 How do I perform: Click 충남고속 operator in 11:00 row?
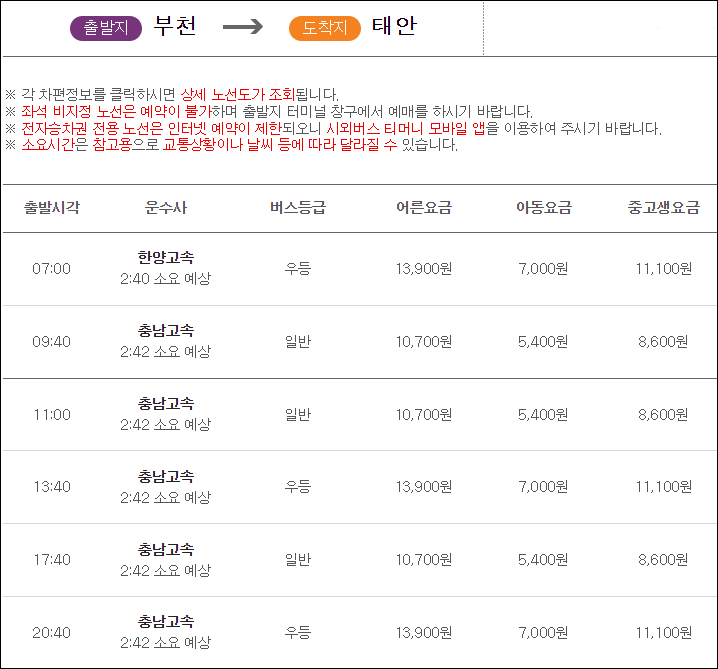point(166,403)
